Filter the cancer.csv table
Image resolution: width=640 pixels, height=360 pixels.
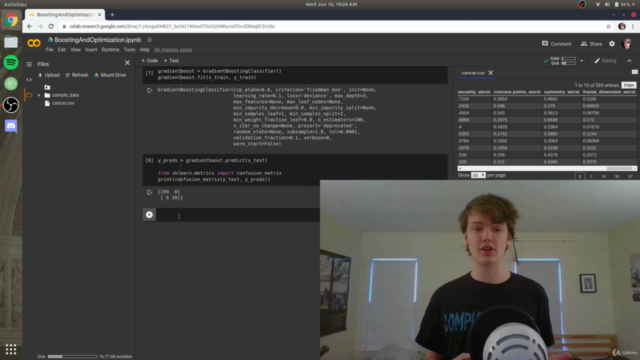coord(629,85)
